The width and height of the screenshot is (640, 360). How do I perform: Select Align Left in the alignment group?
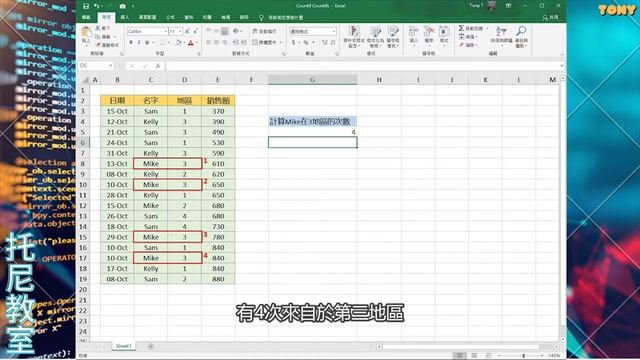click(x=209, y=42)
